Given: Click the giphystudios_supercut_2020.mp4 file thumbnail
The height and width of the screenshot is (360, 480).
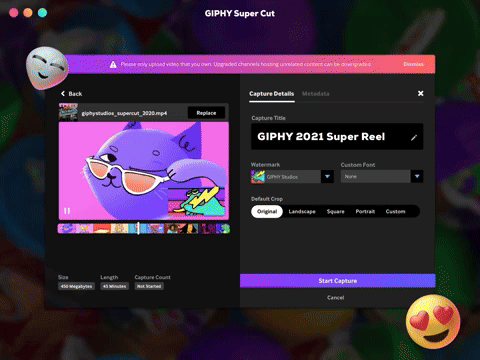Looking at the screenshot, I should point(68,112).
